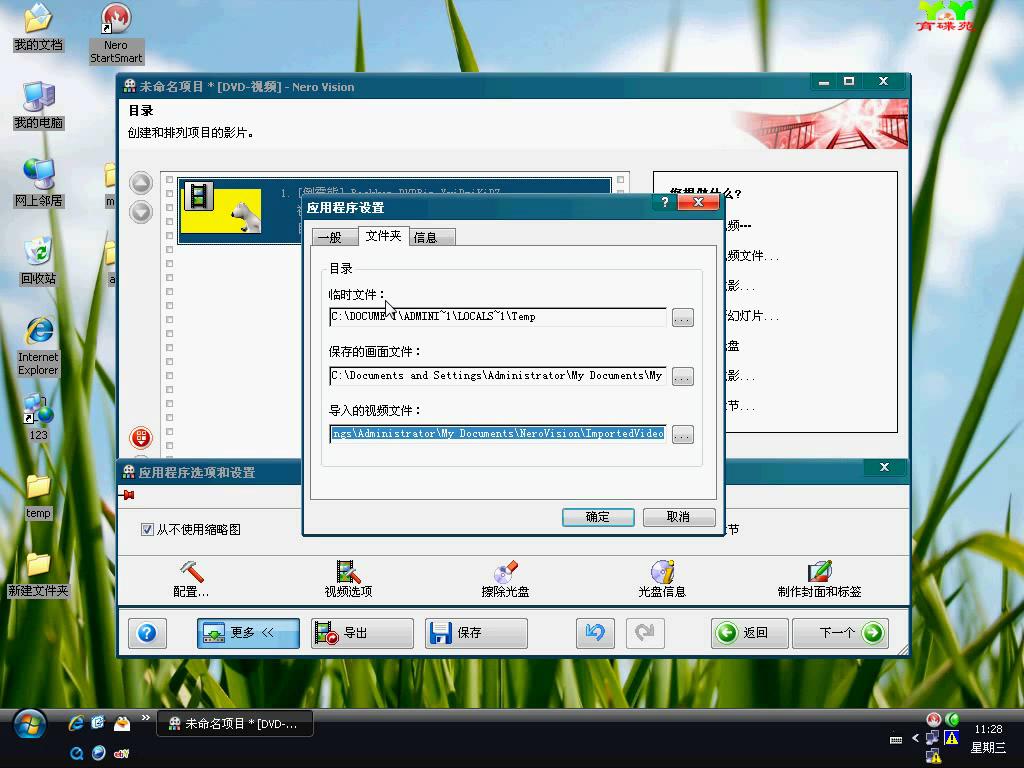Click the 导入的视频文件 path field
This screenshot has width=1024, height=768.
(498, 434)
